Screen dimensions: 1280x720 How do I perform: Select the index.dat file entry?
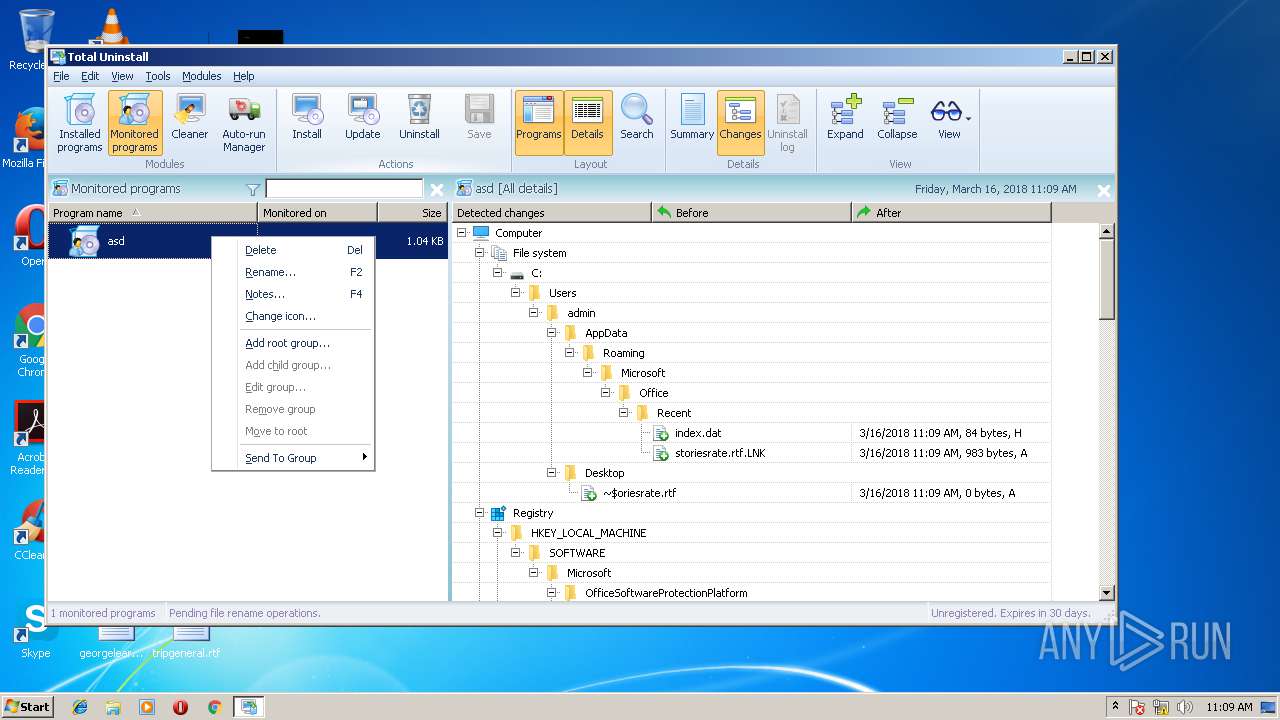[698, 433]
